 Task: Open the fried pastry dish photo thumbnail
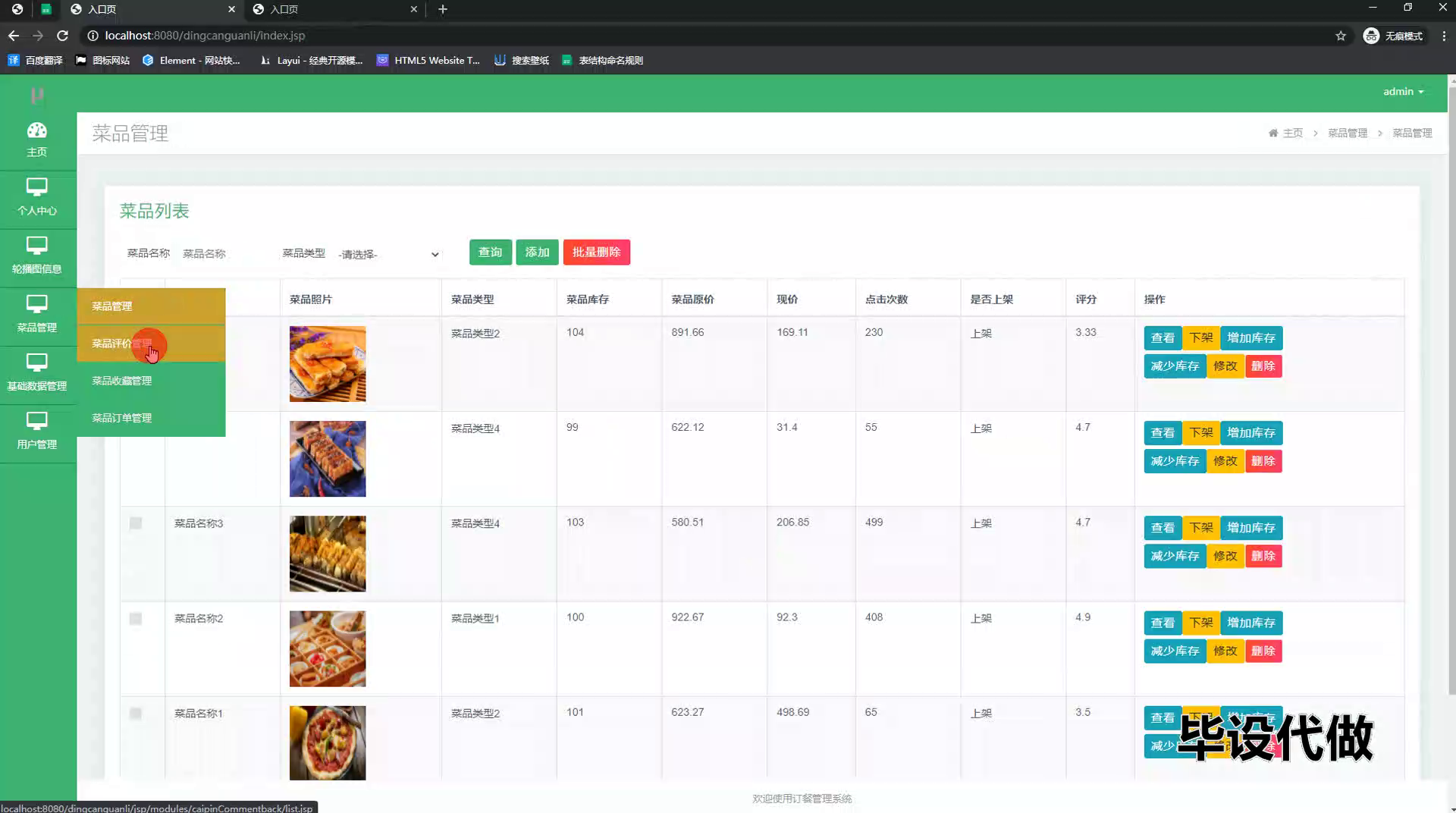(328, 364)
